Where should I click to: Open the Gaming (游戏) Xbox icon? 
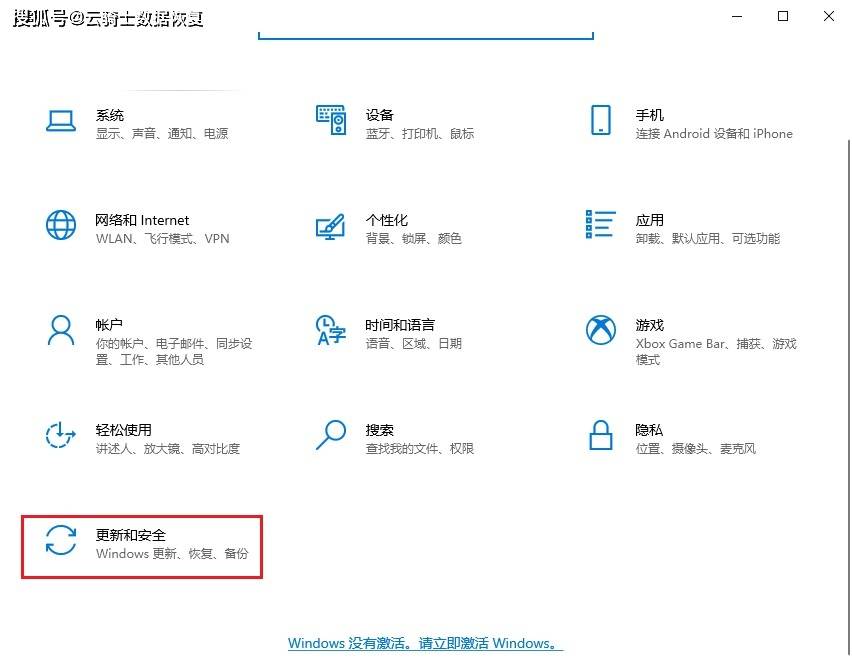[600, 330]
